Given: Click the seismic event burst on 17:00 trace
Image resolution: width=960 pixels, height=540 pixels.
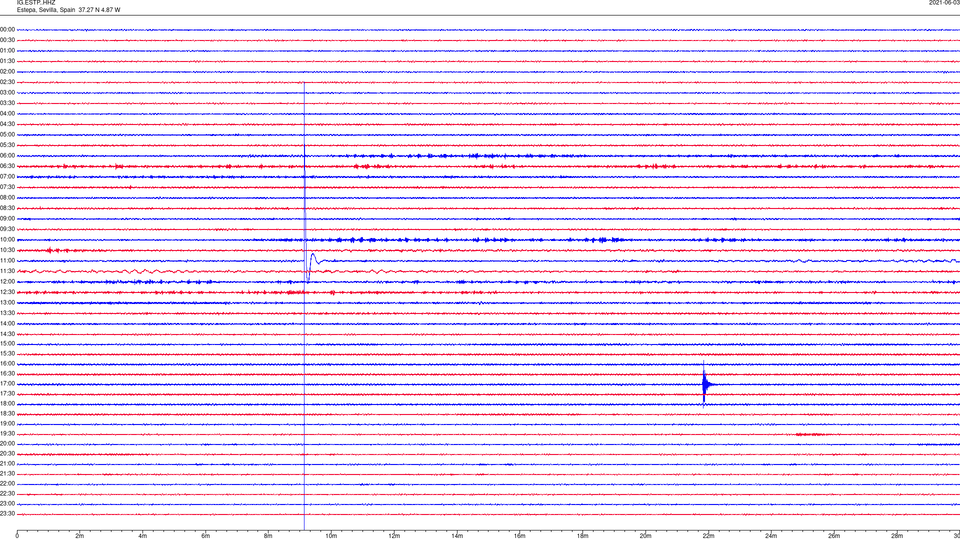Looking at the screenshot, I should pyautogui.click(x=706, y=384).
